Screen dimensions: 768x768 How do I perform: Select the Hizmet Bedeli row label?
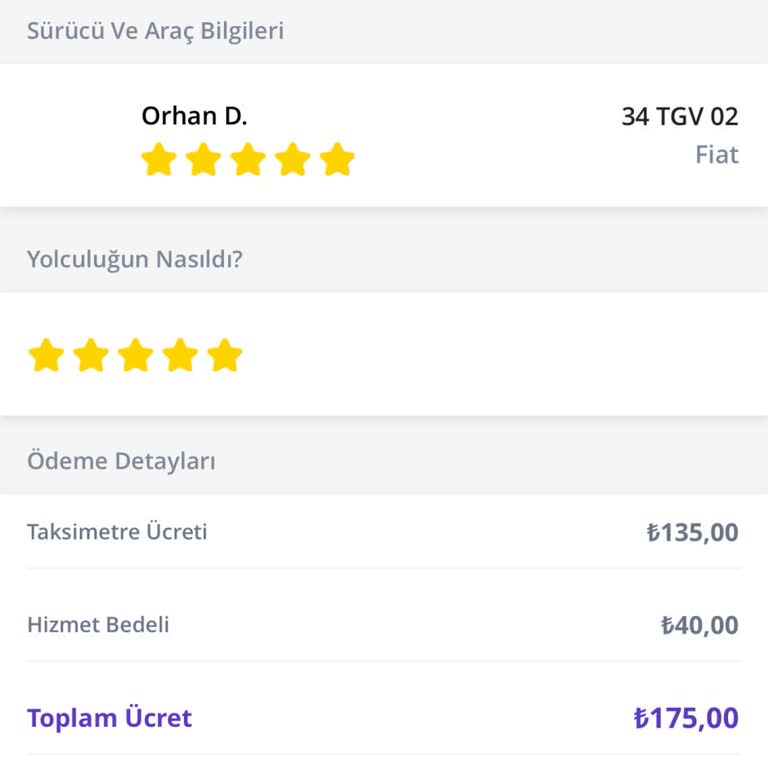tap(98, 626)
